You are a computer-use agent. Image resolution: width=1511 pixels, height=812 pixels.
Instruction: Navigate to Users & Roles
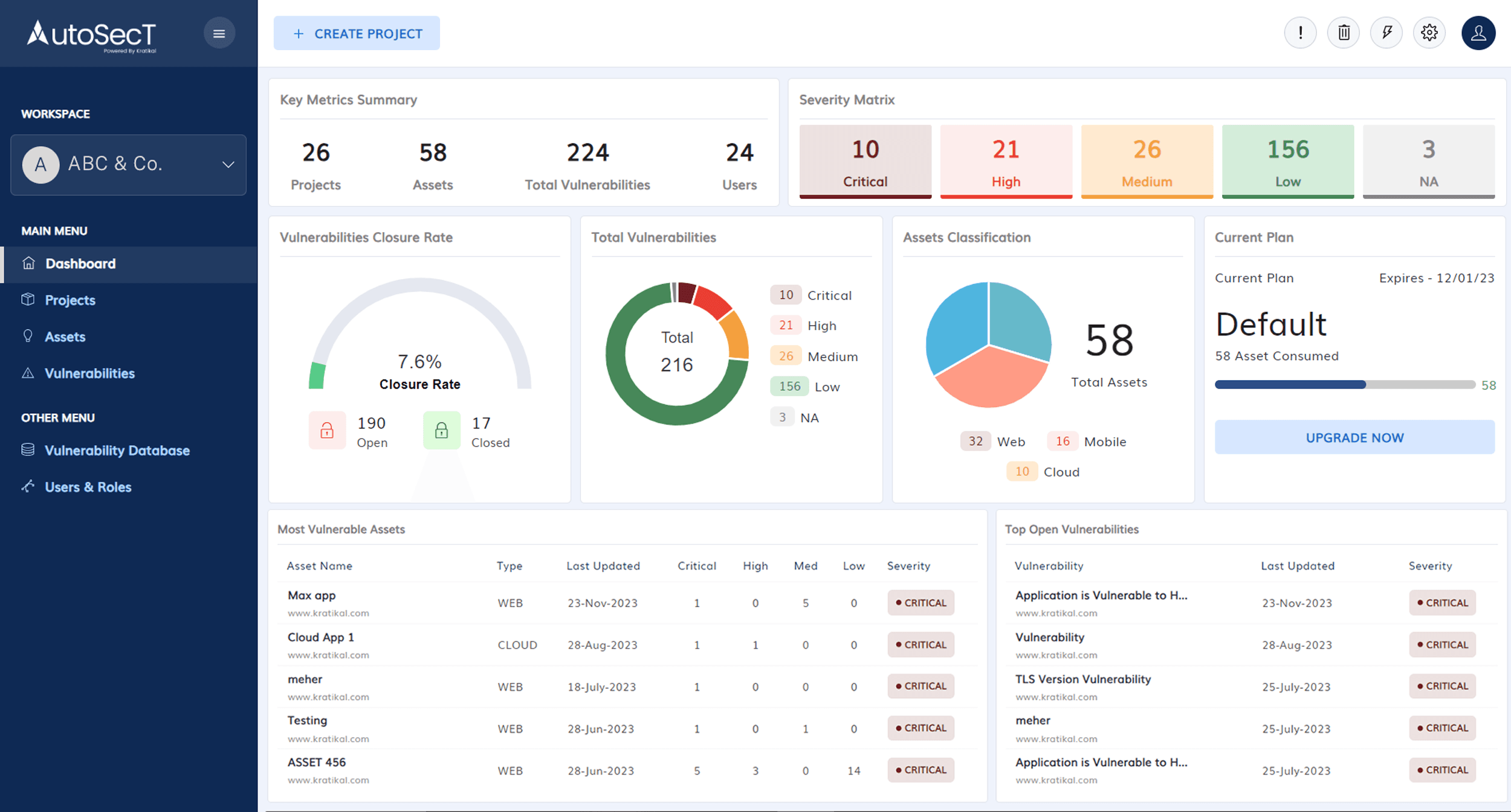pyautogui.click(x=88, y=487)
